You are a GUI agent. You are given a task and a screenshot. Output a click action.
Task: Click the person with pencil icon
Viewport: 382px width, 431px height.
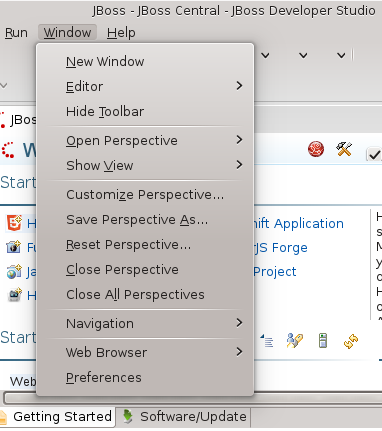coord(295,341)
